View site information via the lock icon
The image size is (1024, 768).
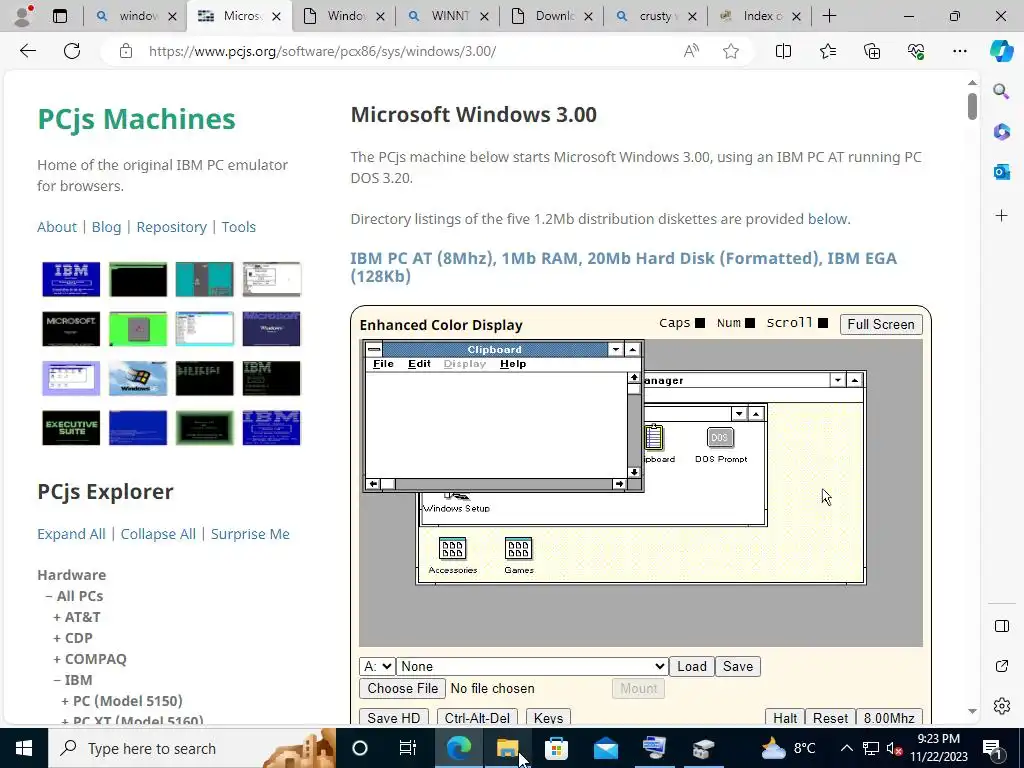point(126,51)
